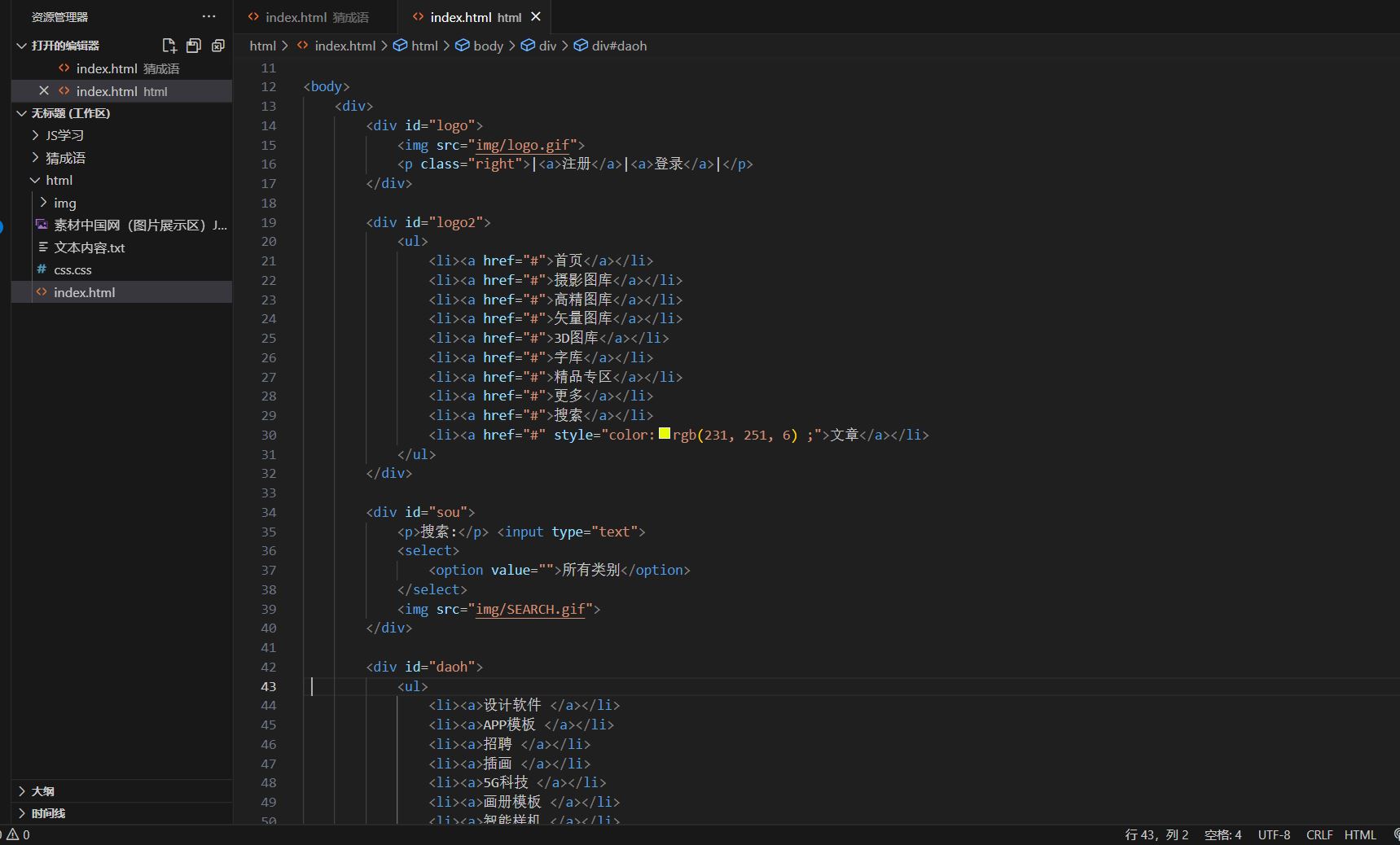Click the HTML icon on the active html tab

coord(419,16)
